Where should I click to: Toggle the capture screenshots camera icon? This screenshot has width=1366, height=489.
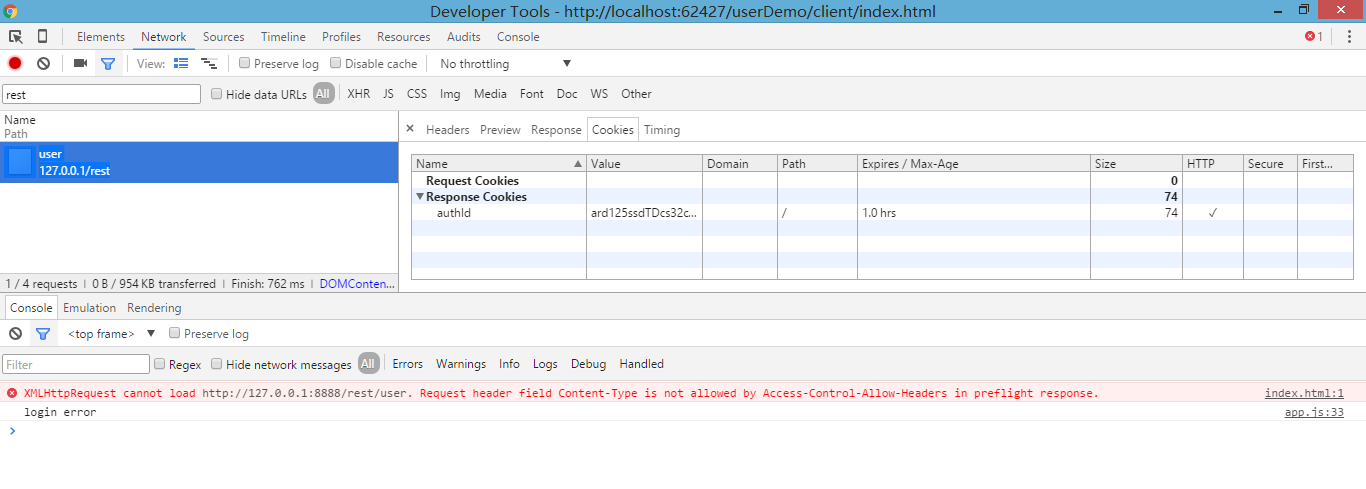point(80,63)
